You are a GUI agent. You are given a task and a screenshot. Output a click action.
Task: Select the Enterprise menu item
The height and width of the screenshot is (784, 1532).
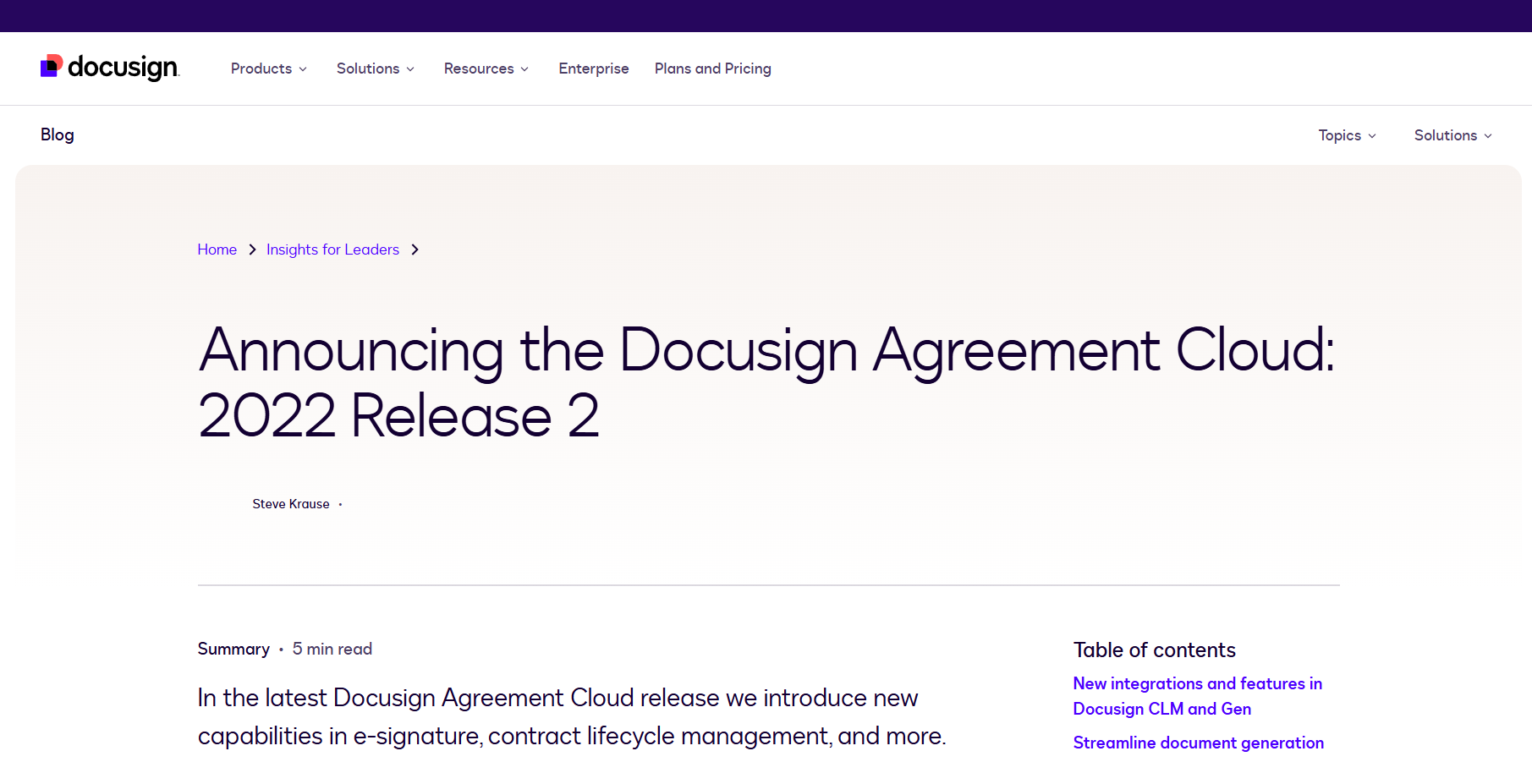593,69
